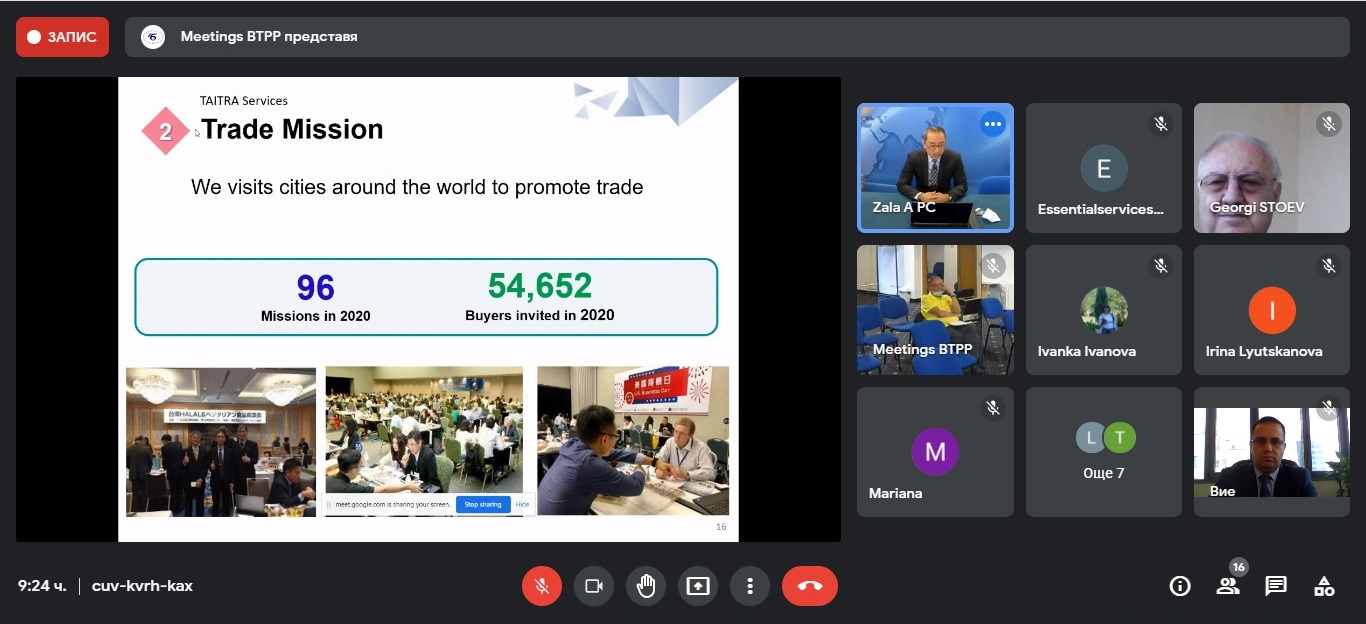The image size is (1366, 624).
Task: Click the 'Missions in 2020' caption
Action: (316, 316)
